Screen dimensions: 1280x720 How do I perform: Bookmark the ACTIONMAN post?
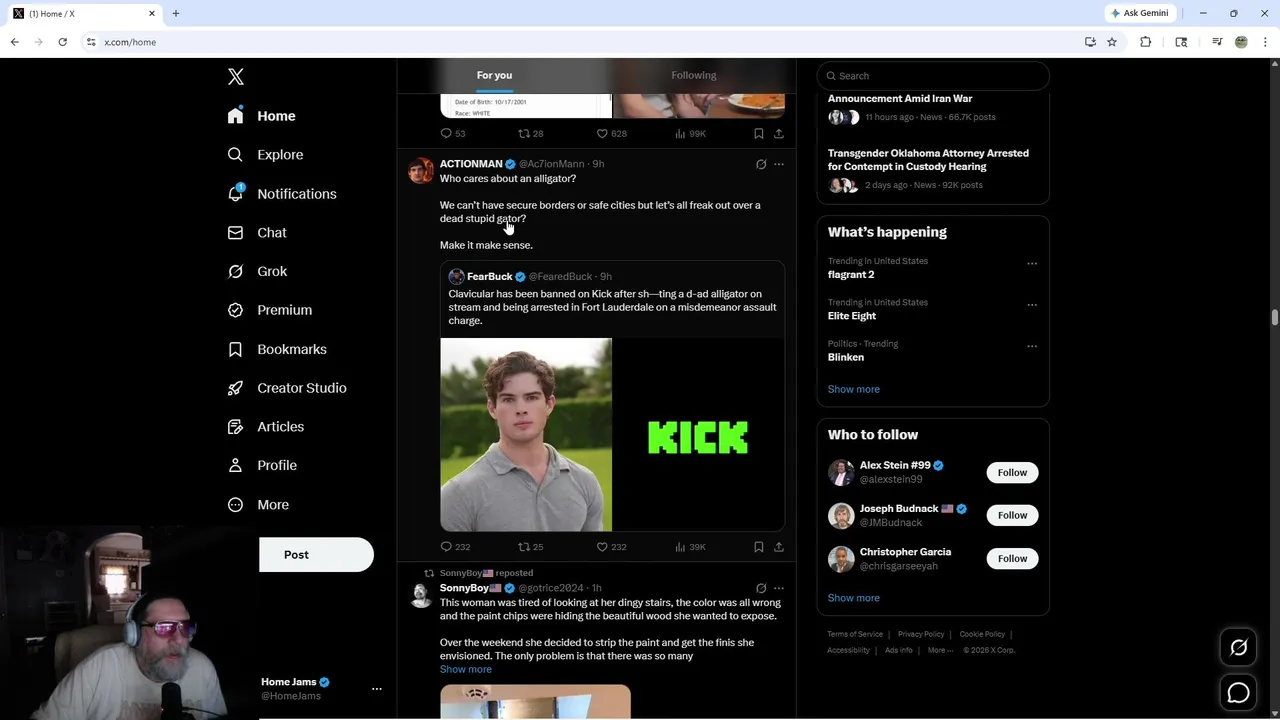[759, 547]
